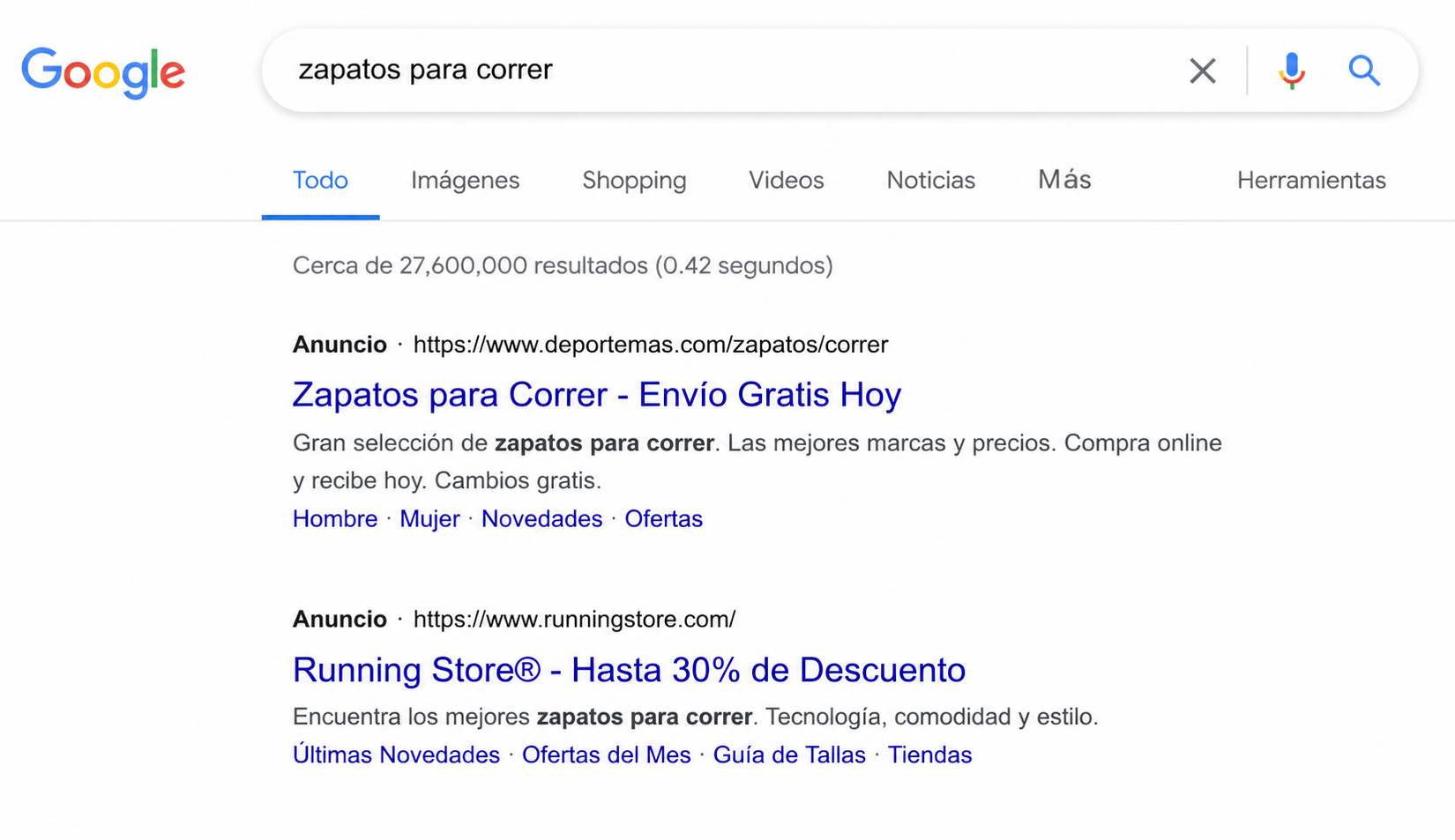This screenshot has width=1455, height=840.
Task: Expand the Más menu
Action: coord(1064,180)
